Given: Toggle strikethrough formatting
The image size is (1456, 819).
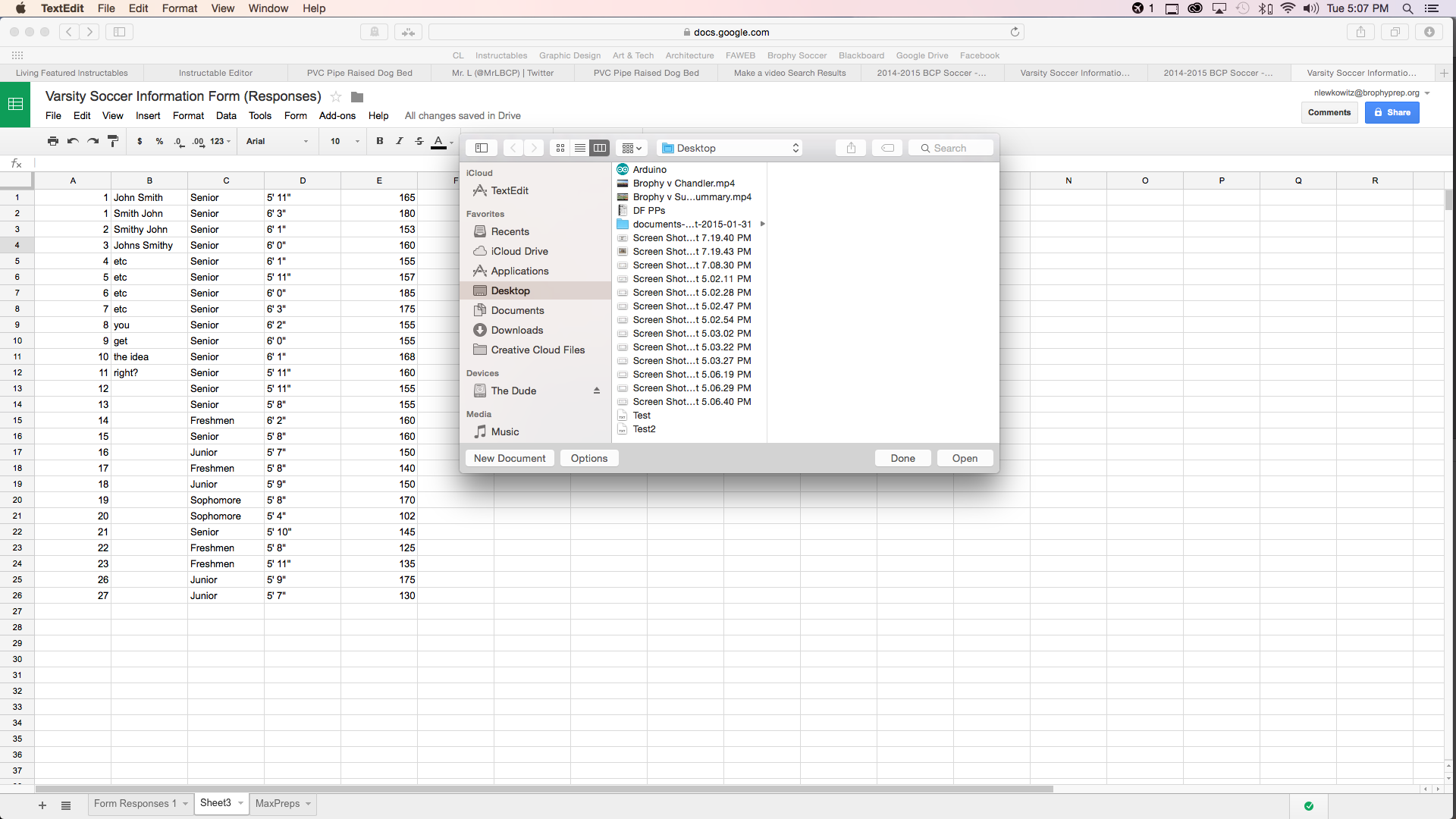Looking at the screenshot, I should (419, 141).
